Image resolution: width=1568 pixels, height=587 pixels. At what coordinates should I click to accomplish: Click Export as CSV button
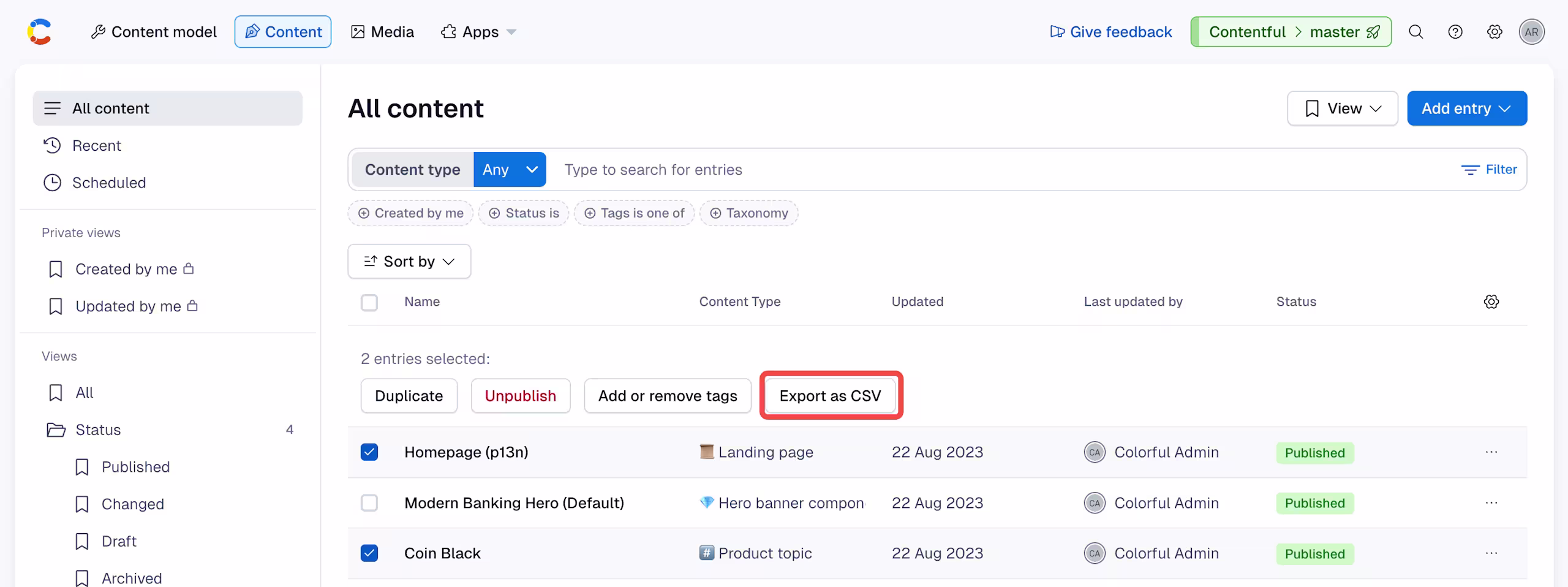pos(831,396)
